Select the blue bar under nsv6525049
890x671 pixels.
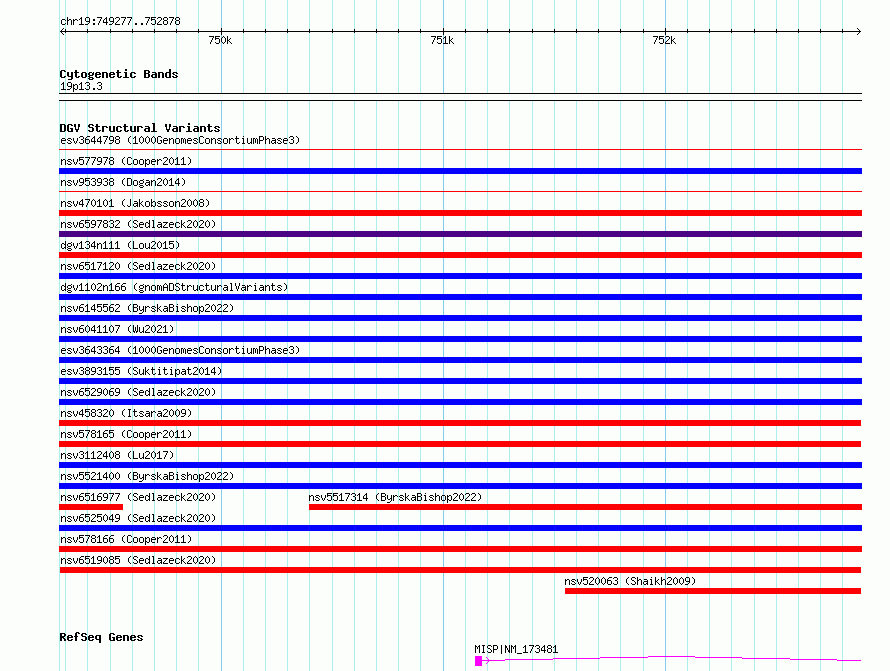[460, 528]
